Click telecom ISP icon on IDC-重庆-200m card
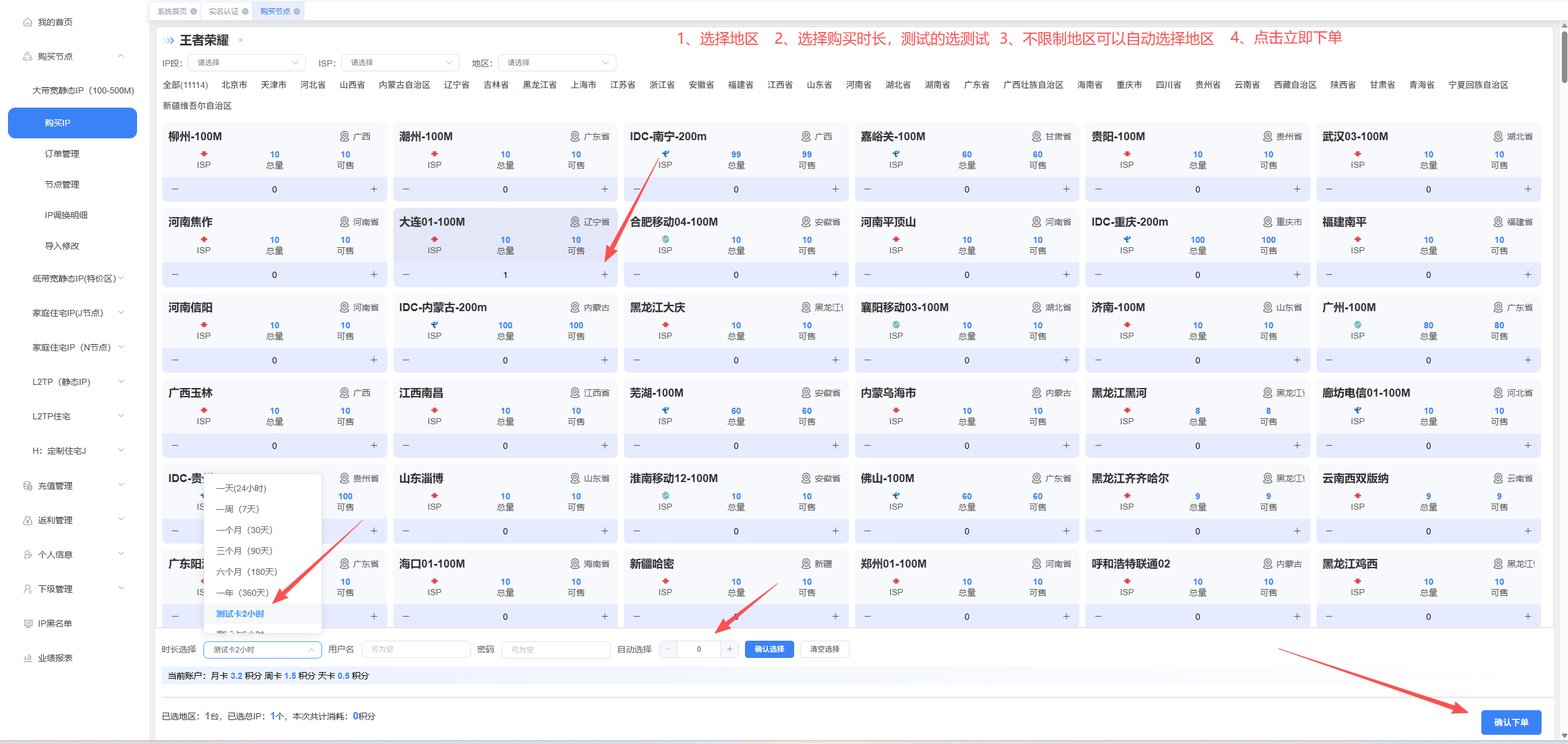The width and height of the screenshot is (1568, 744). click(1127, 239)
